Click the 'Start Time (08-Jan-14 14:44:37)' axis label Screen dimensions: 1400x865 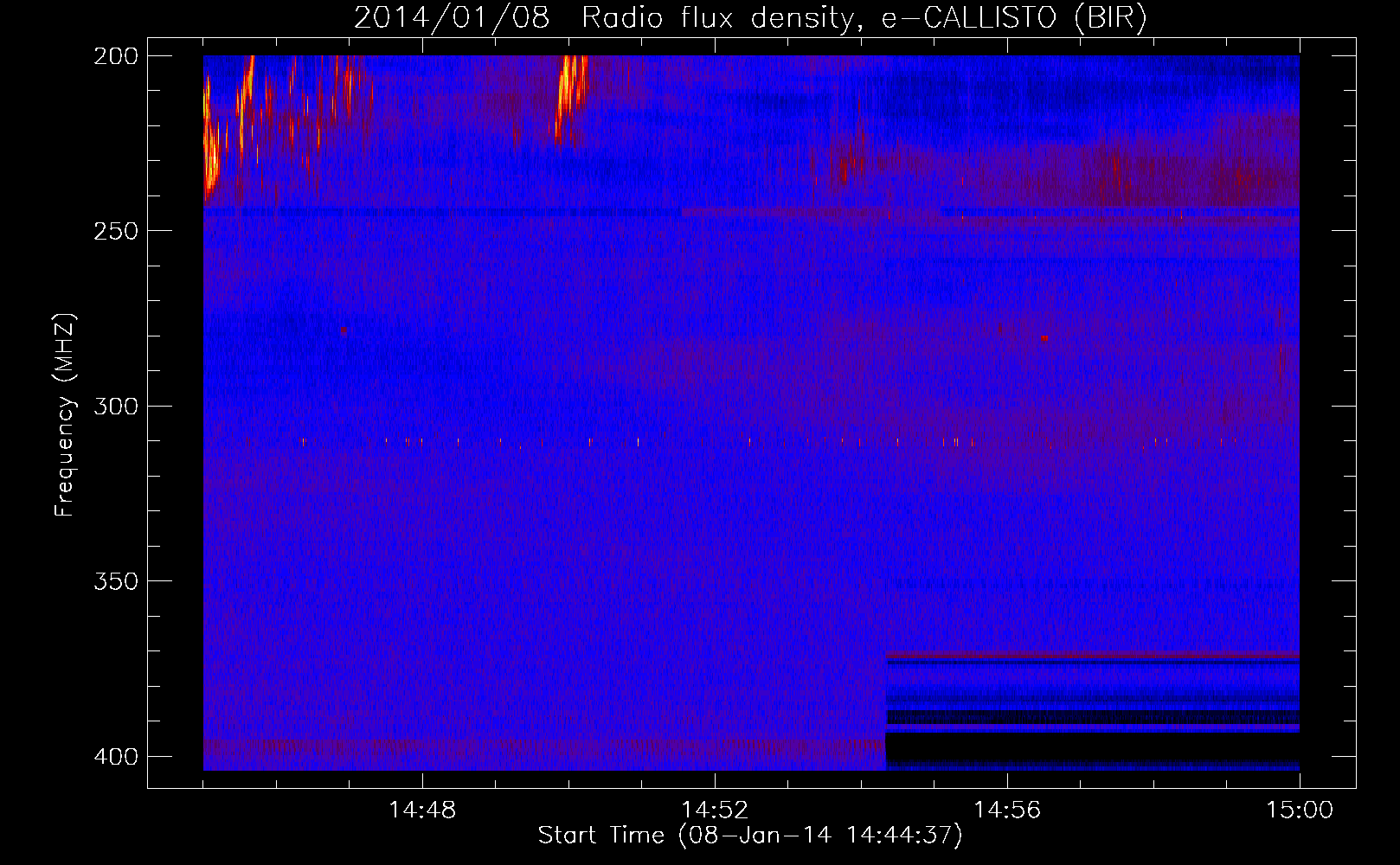[x=750, y=836]
